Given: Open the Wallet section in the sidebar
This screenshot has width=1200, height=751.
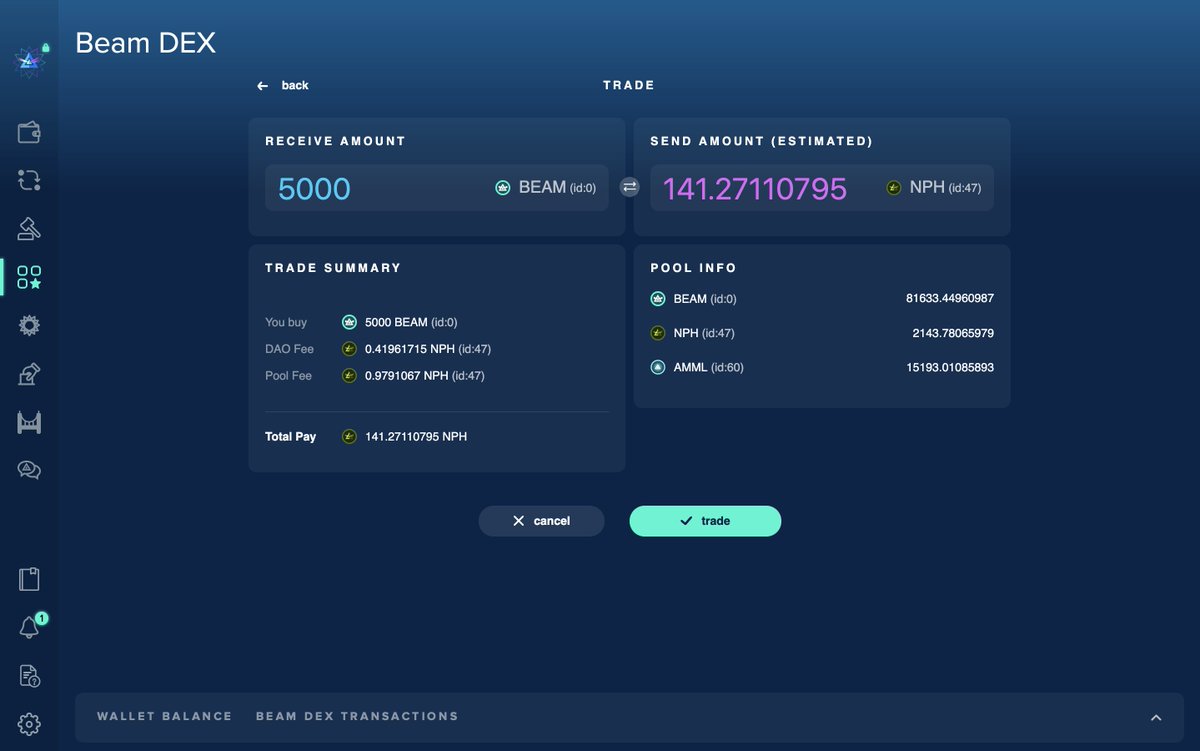Looking at the screenshot, I should pos(29,132).
